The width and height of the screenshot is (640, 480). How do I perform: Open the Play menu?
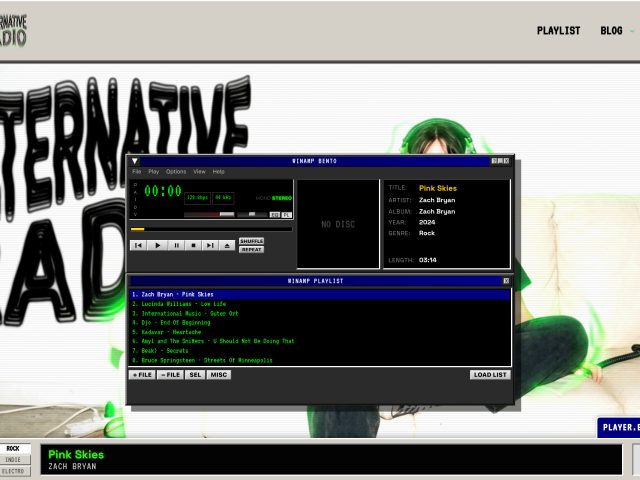click(x=153, y=171)
